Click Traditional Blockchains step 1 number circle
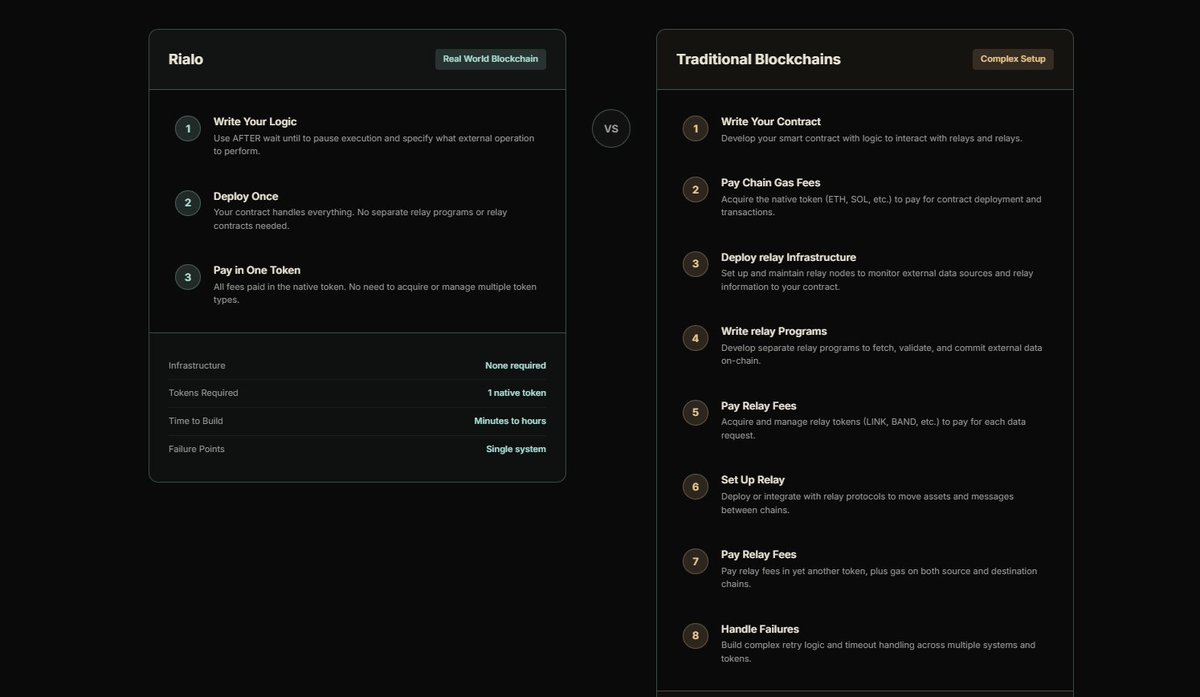The width and height of the screenshot is (1200, 697). 696,128
